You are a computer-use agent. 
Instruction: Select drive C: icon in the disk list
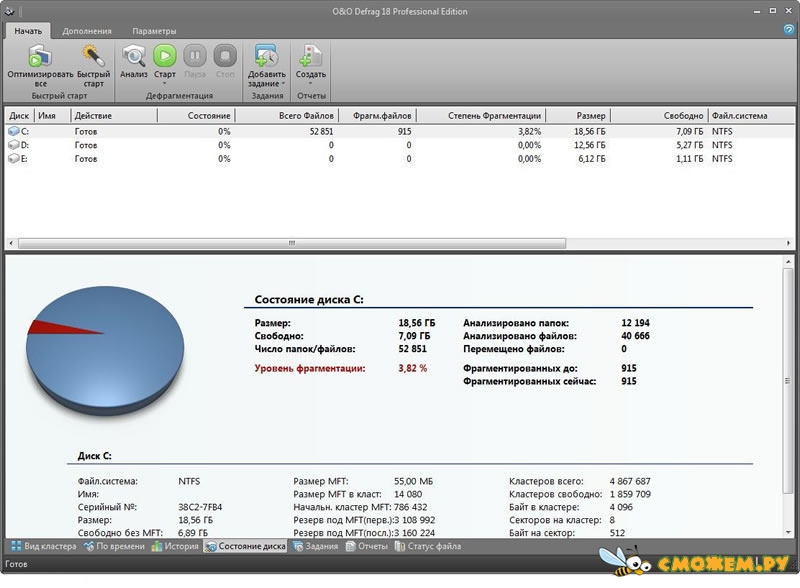14,131
